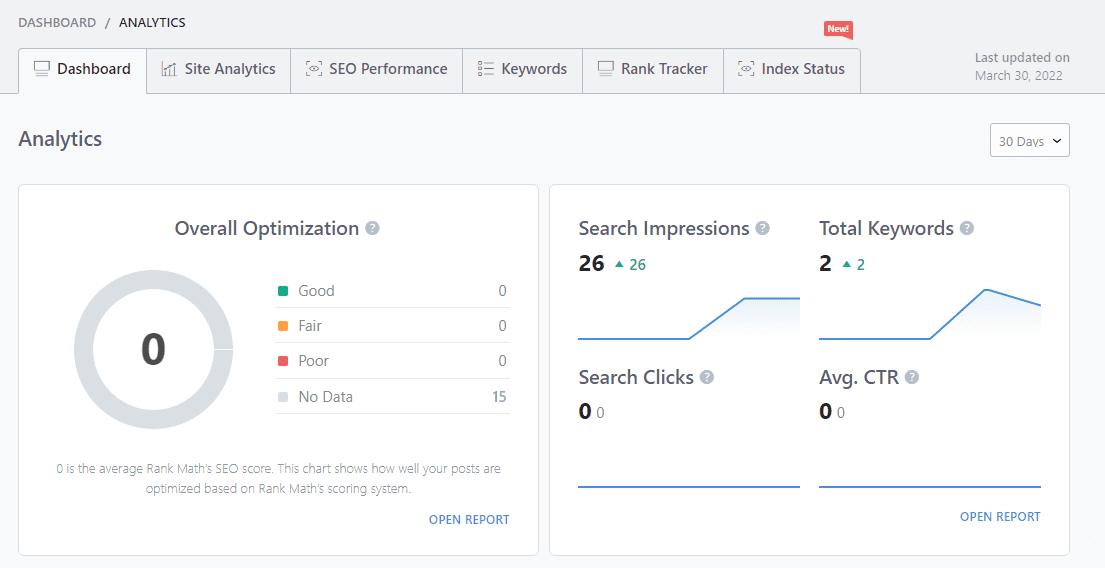Click the orange Fair color swatch
The height and width of the screenshot is (568, 1105).
point(283,326)
